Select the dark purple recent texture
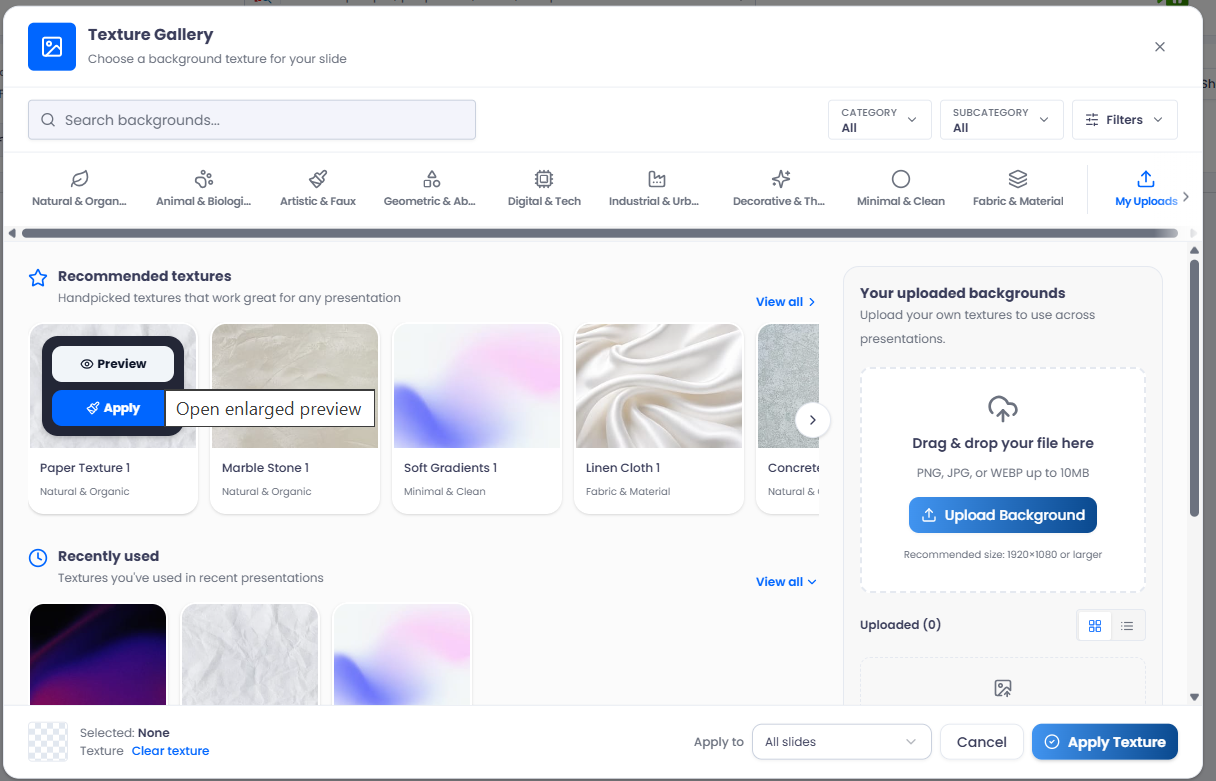 pos(98,654)
